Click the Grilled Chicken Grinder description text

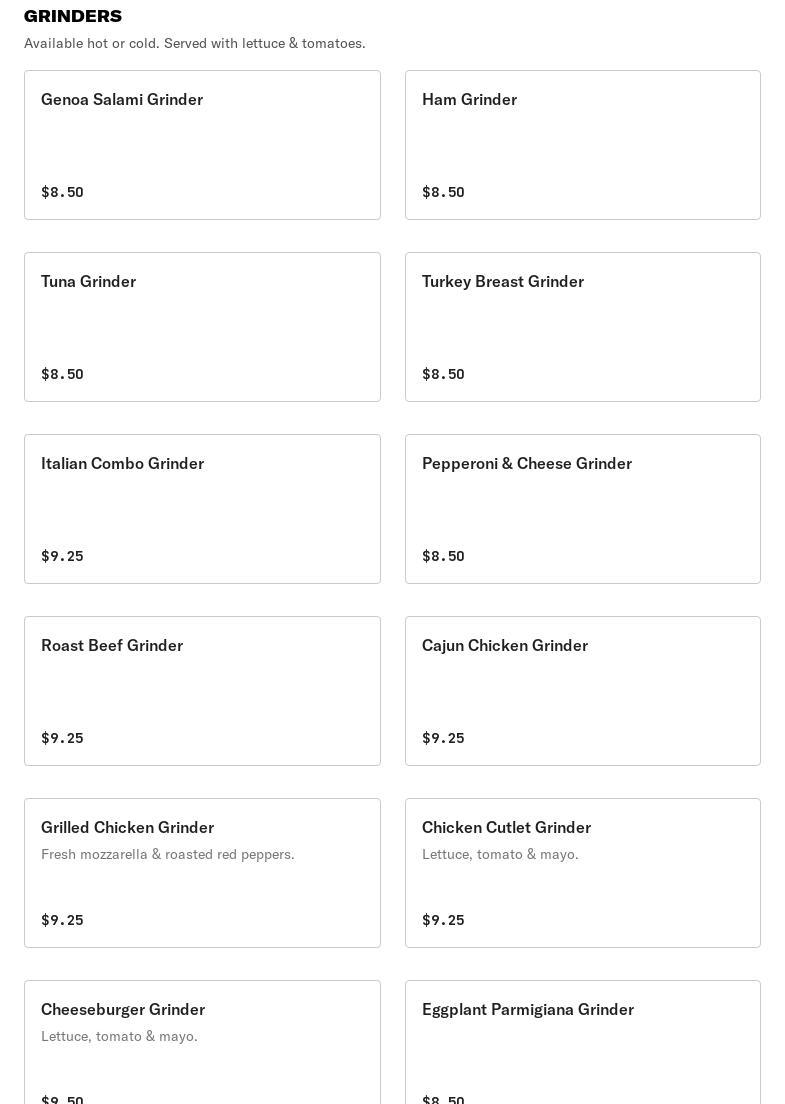[167, 854]
